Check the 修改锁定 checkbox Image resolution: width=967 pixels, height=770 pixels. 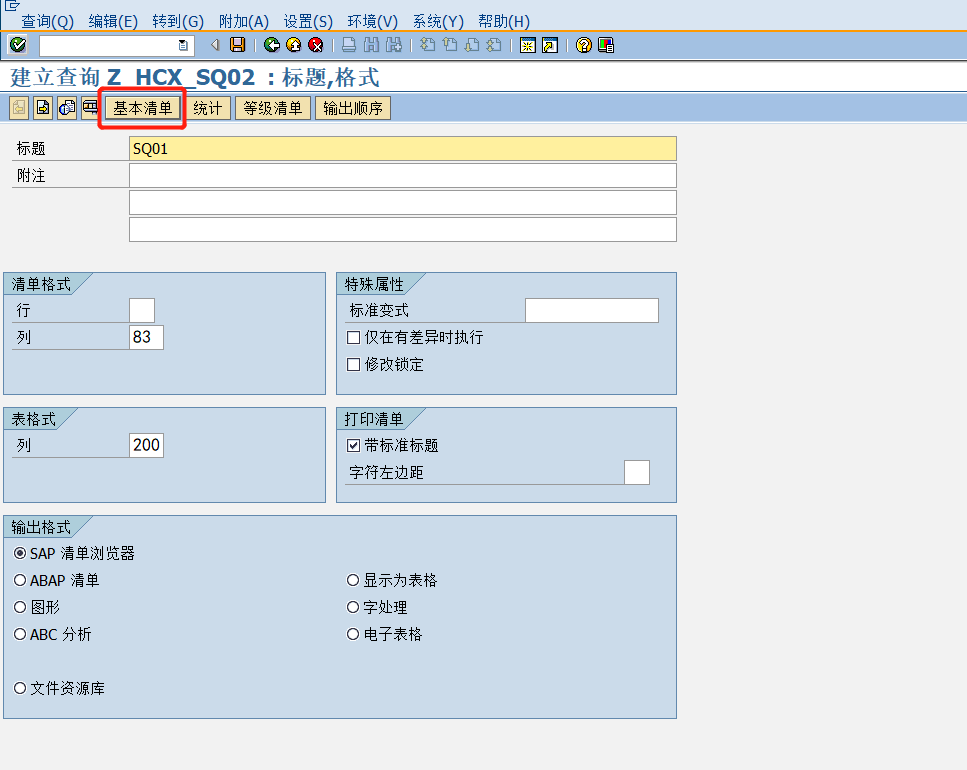[x=353, y=364]
